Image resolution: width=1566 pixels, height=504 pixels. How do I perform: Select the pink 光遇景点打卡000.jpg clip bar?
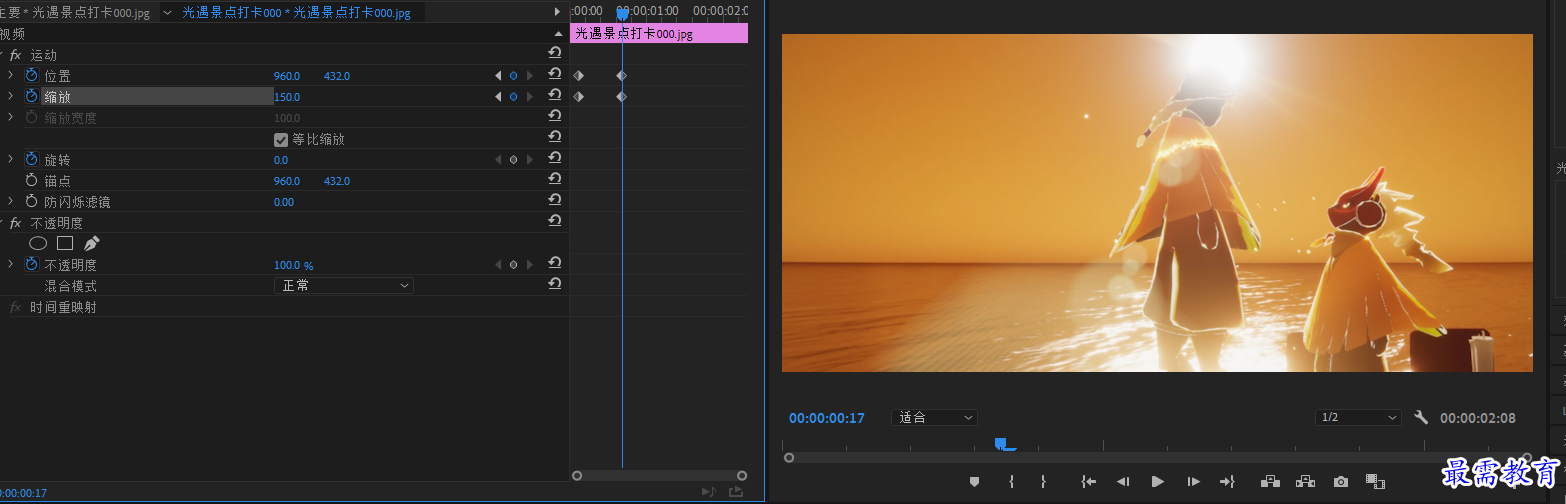(x=659, y=34)
